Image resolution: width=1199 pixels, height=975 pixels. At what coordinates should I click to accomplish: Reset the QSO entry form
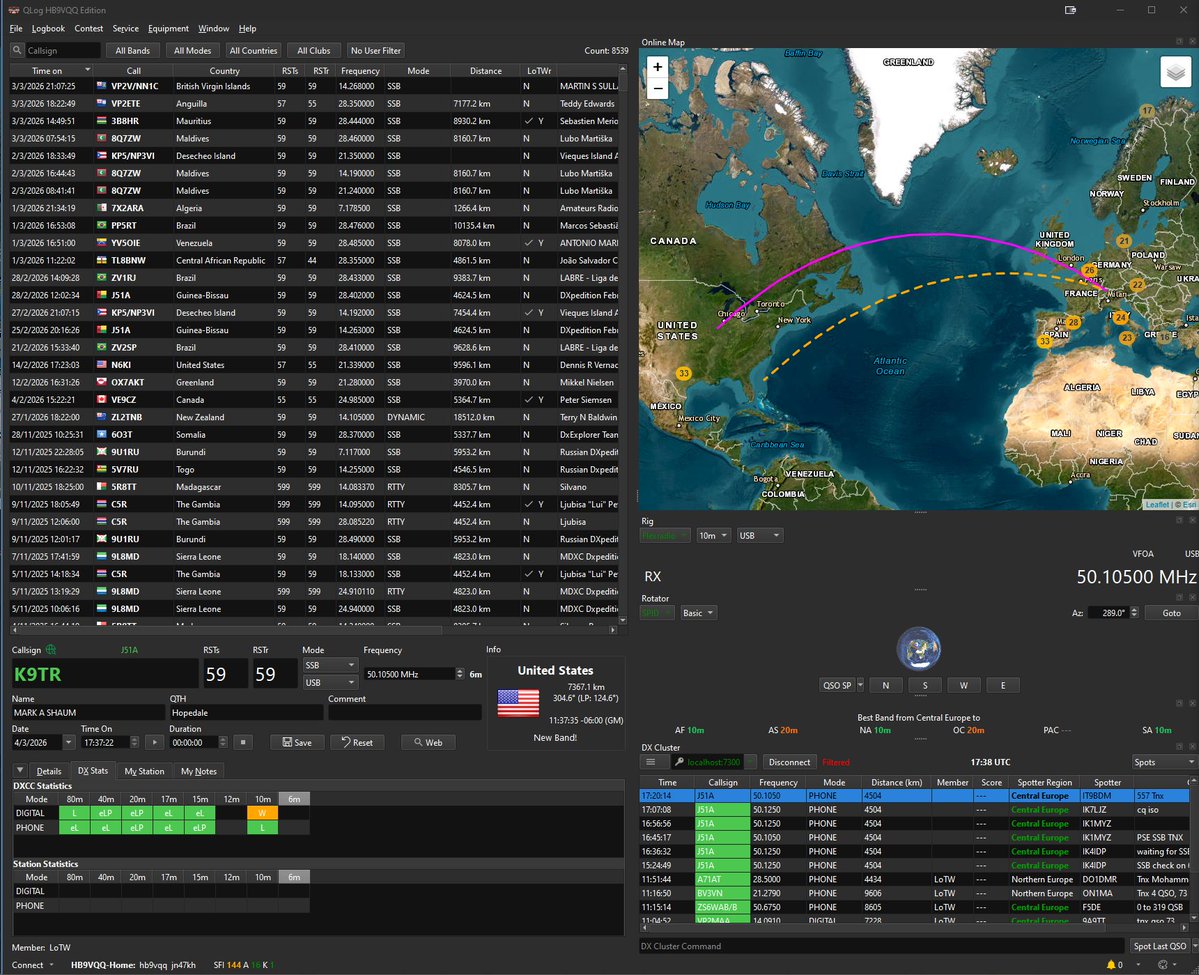point(357,742)
